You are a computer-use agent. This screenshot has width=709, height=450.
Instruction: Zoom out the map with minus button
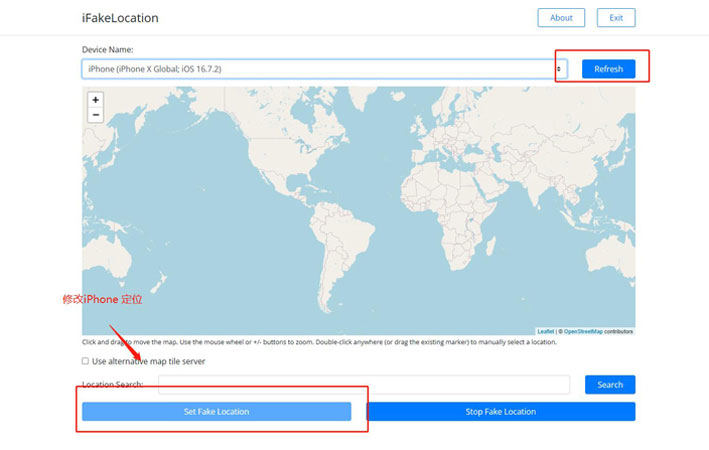(x=96, y=115)
